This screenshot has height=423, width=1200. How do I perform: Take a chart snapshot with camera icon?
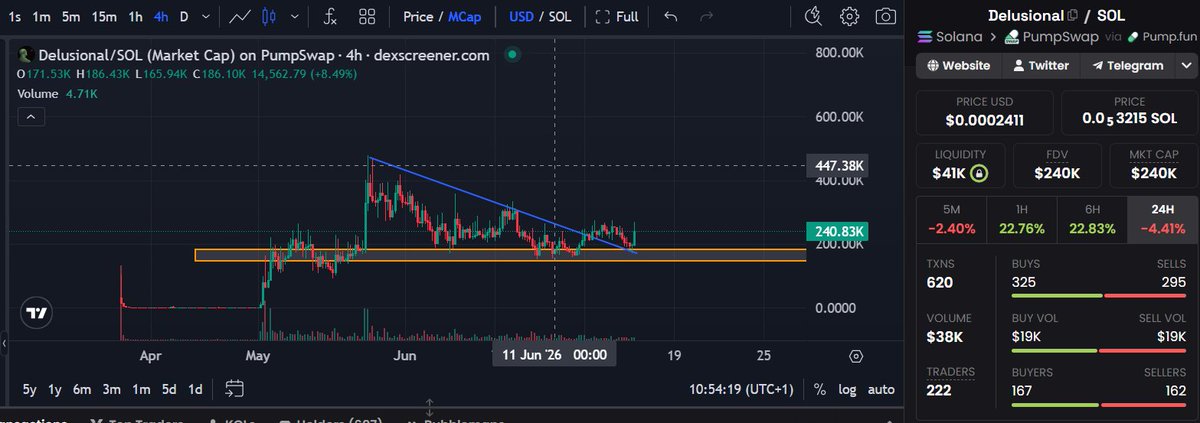[885, 17]
